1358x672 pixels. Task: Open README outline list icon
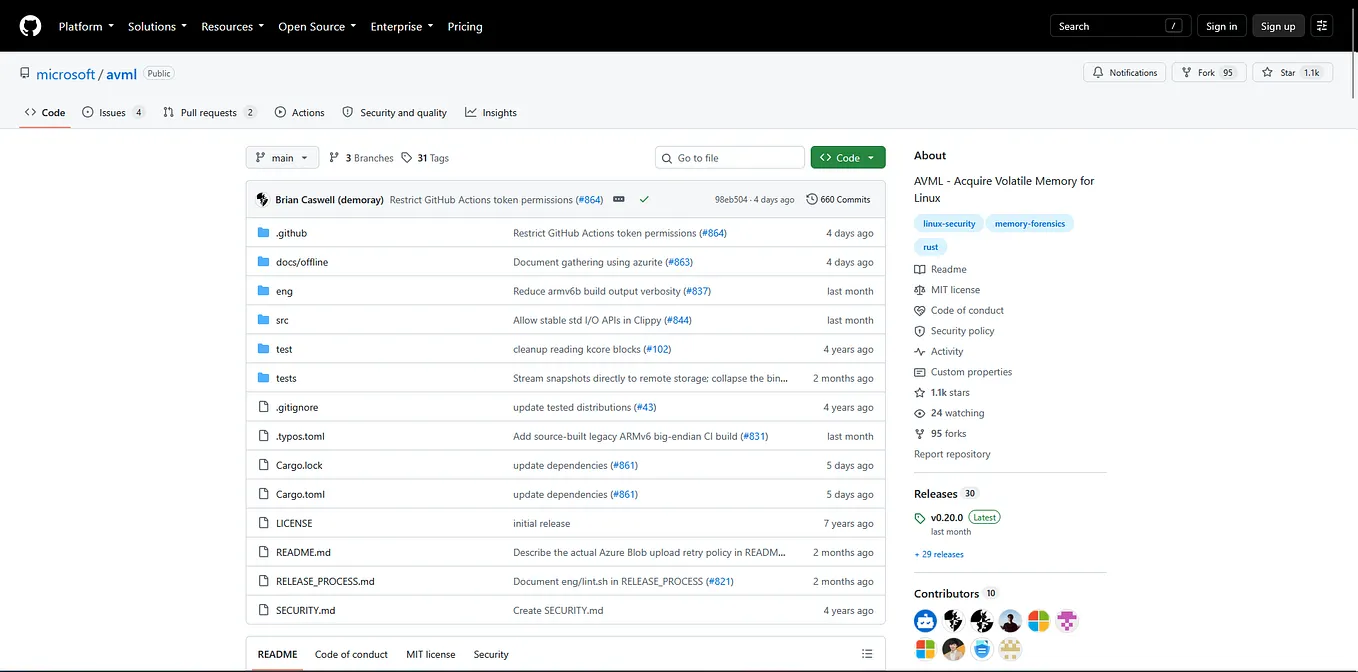click(x=867, y=654)
